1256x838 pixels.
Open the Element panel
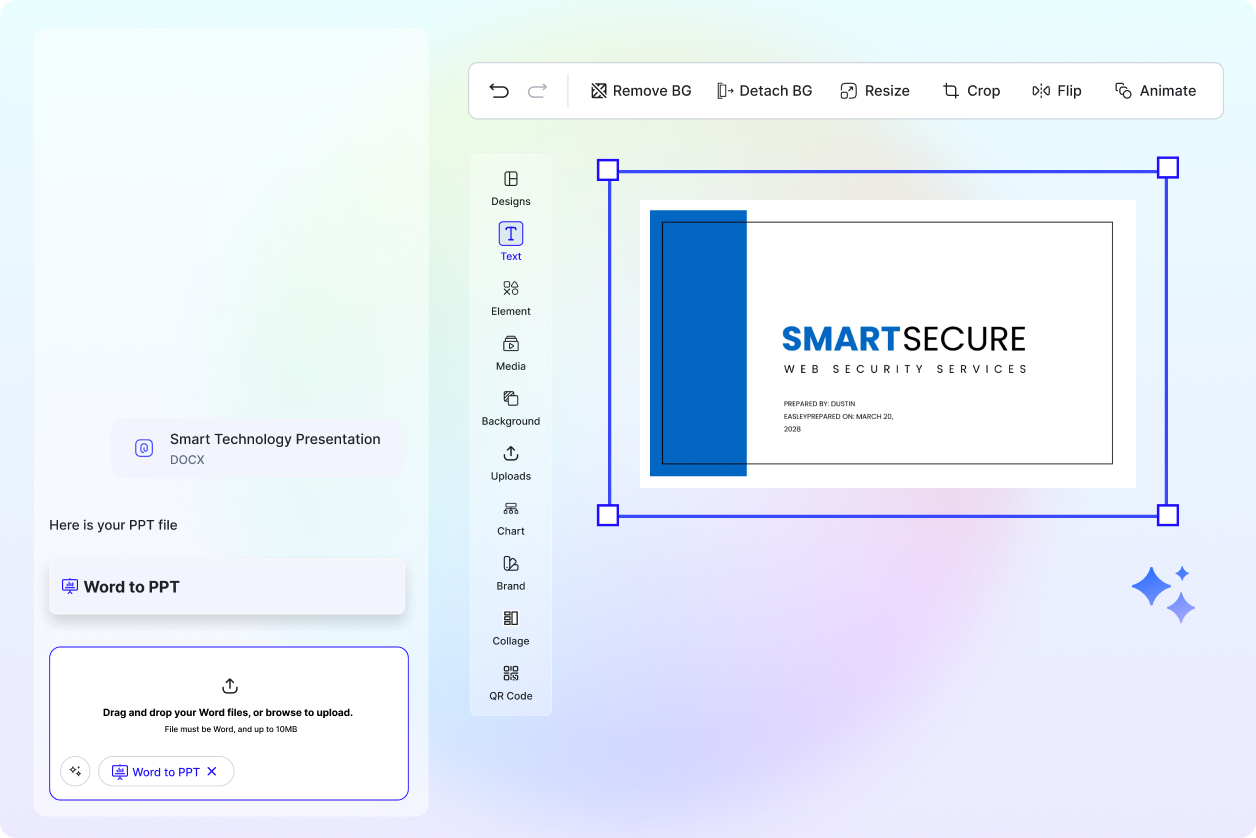tap(511, 298)
